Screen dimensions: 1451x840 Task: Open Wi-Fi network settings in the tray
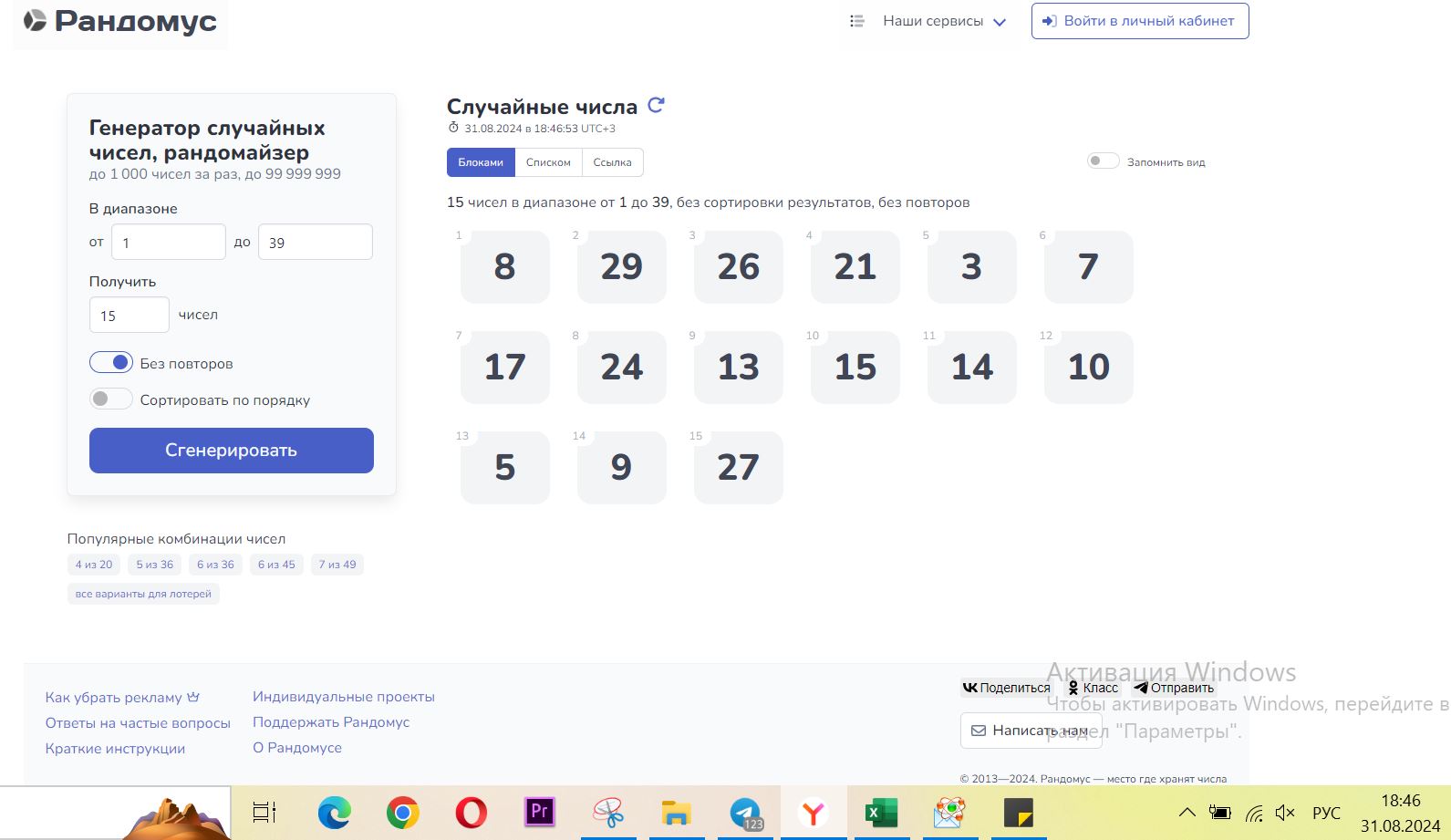(1255, 813)
